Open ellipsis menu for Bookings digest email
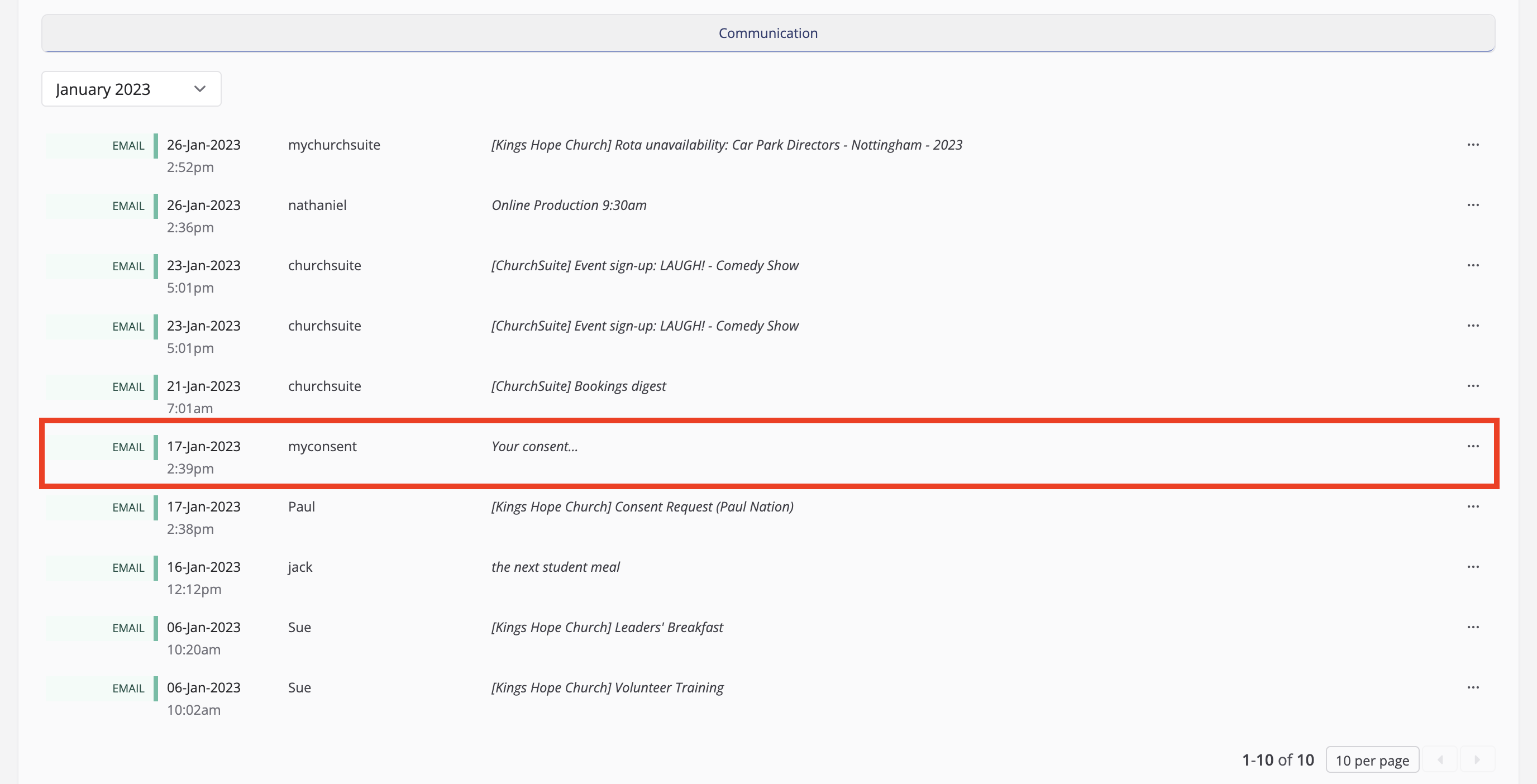1537x784 pixels. [1473, 386]
